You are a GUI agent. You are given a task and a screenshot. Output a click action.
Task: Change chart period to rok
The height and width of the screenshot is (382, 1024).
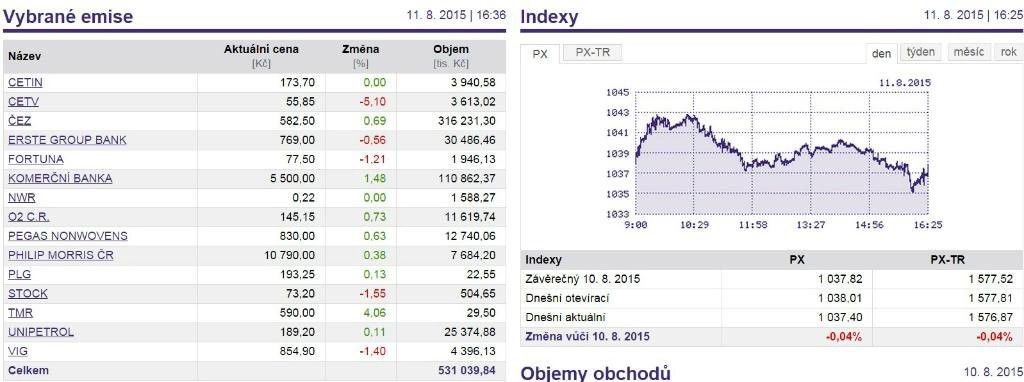(1008, 52)
